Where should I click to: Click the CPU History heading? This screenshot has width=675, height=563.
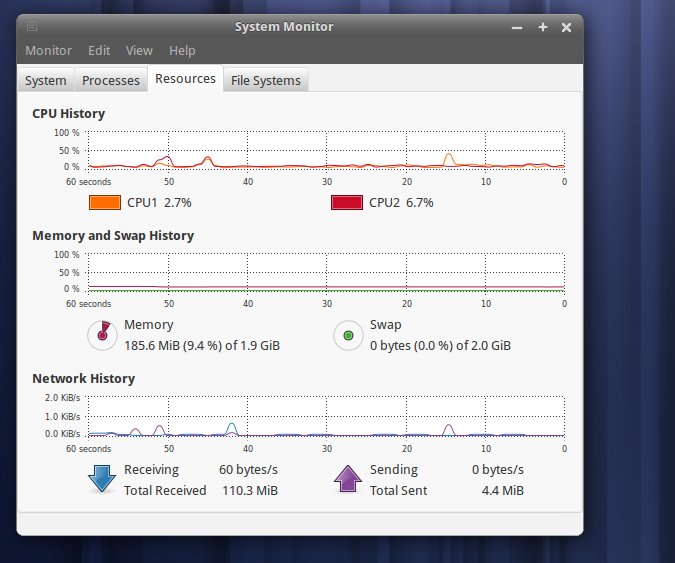pyautogui.click(x=68, y=114)
